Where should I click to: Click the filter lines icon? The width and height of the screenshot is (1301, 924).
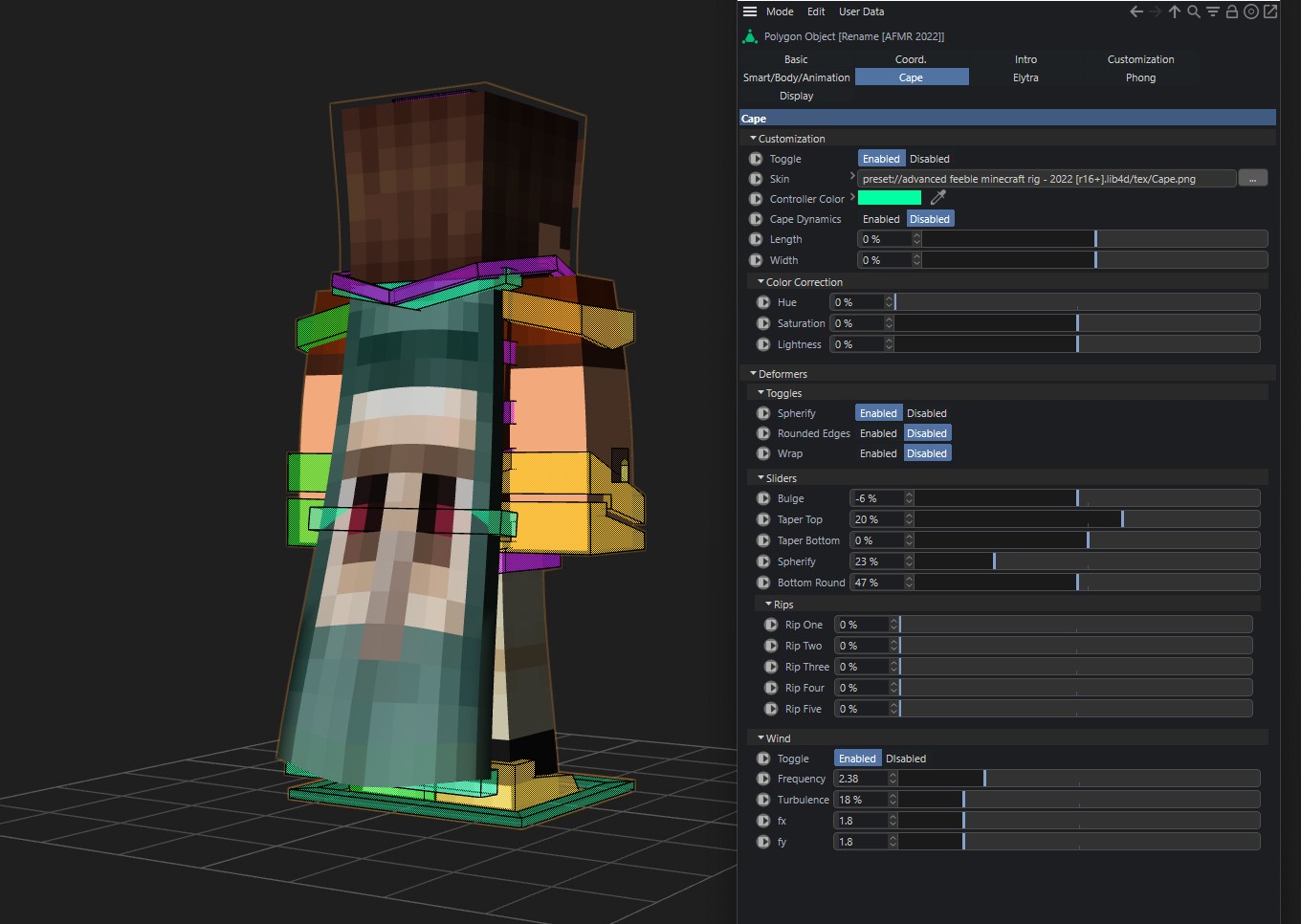(x=1213, y=11)
